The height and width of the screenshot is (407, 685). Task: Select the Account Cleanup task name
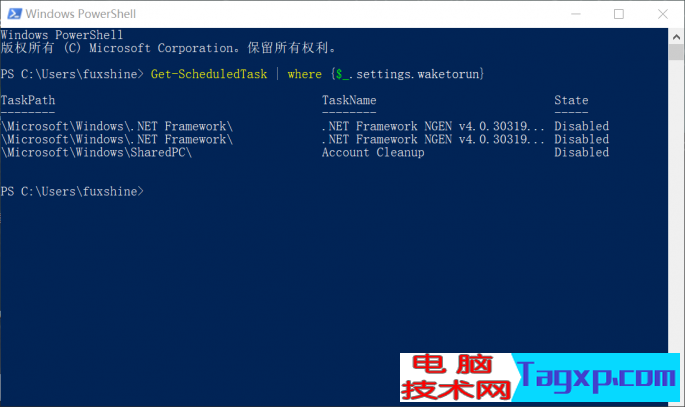(373, 153)
